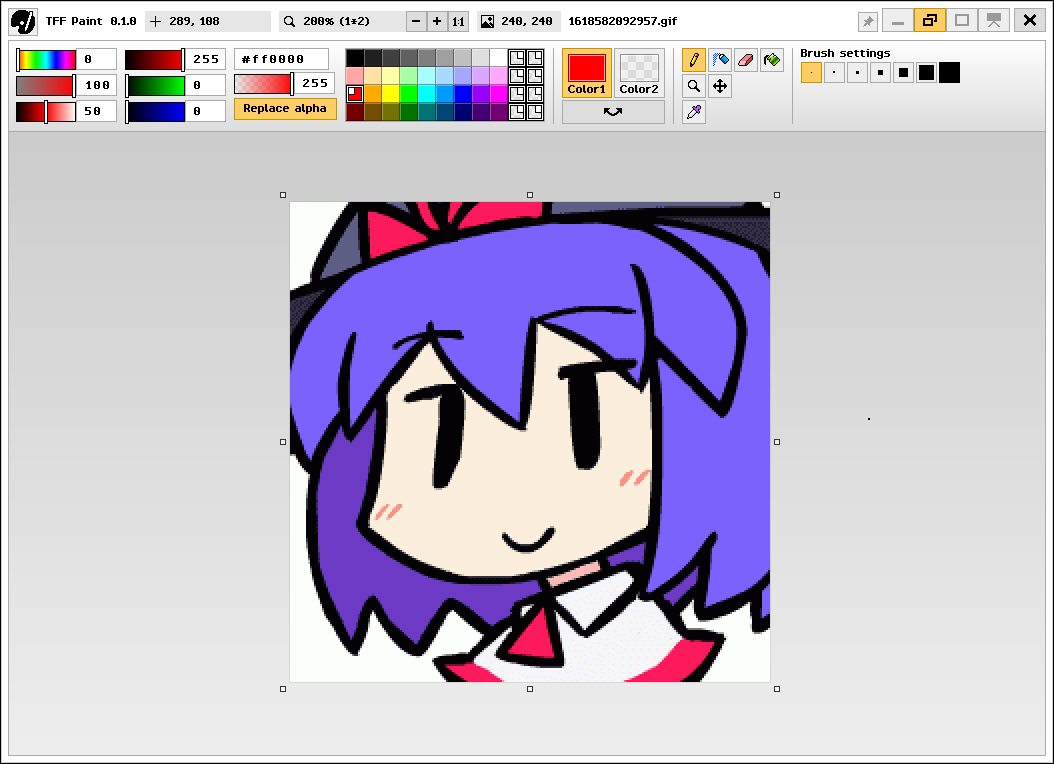Pick the dark green palette swatch
Screen dimensions: 1054x764
click(x=409, y=112)
